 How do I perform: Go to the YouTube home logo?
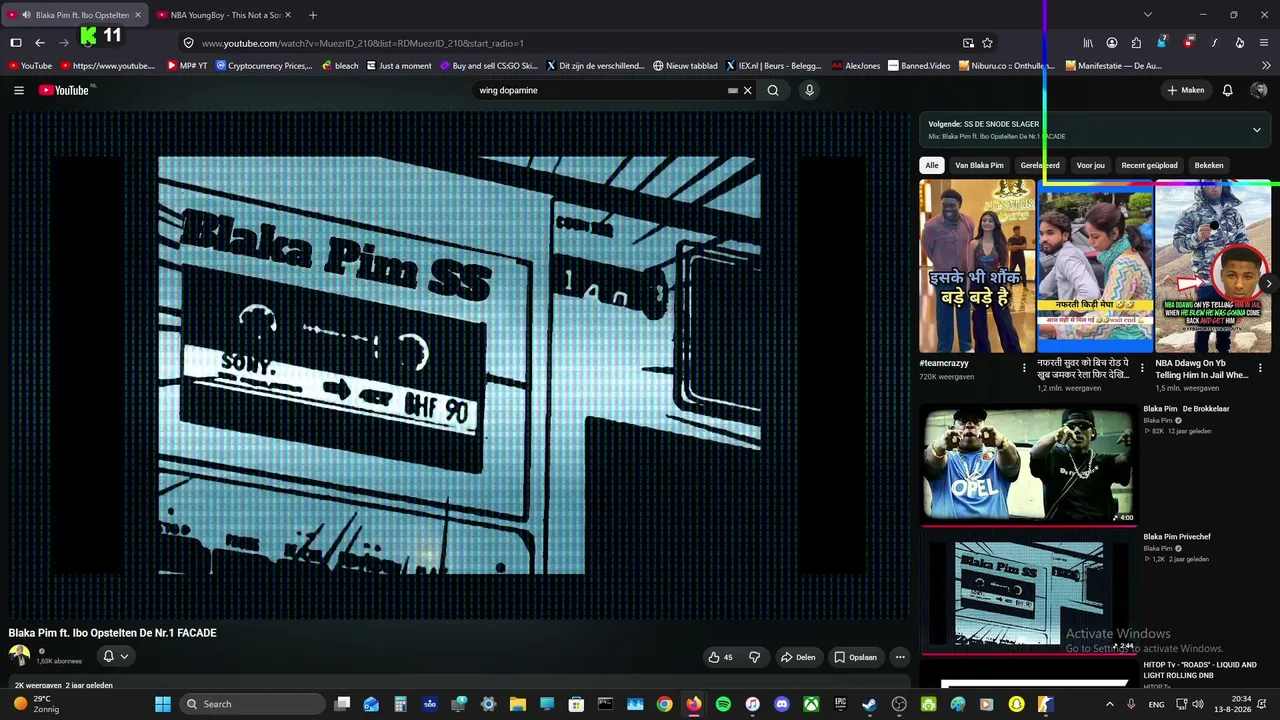(x=64, y=90)
